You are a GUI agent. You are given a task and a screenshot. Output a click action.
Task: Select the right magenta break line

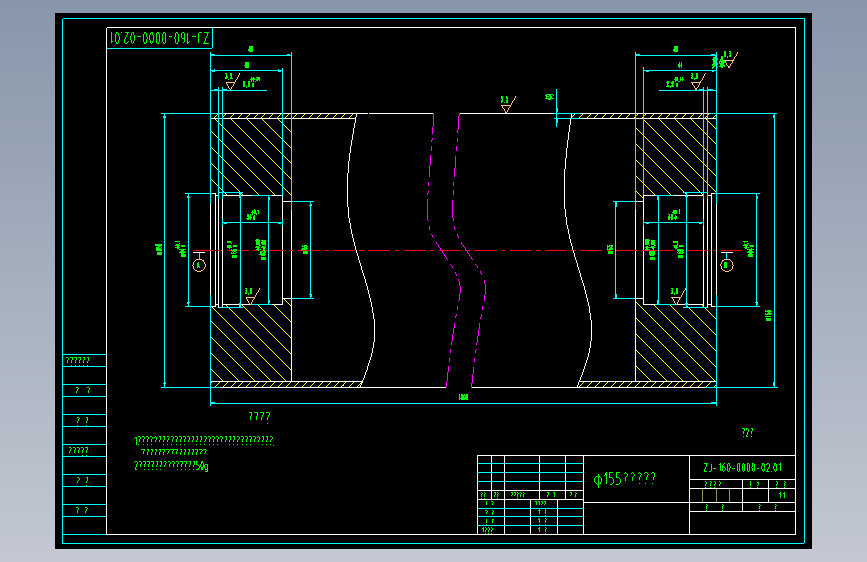(469, 250)
